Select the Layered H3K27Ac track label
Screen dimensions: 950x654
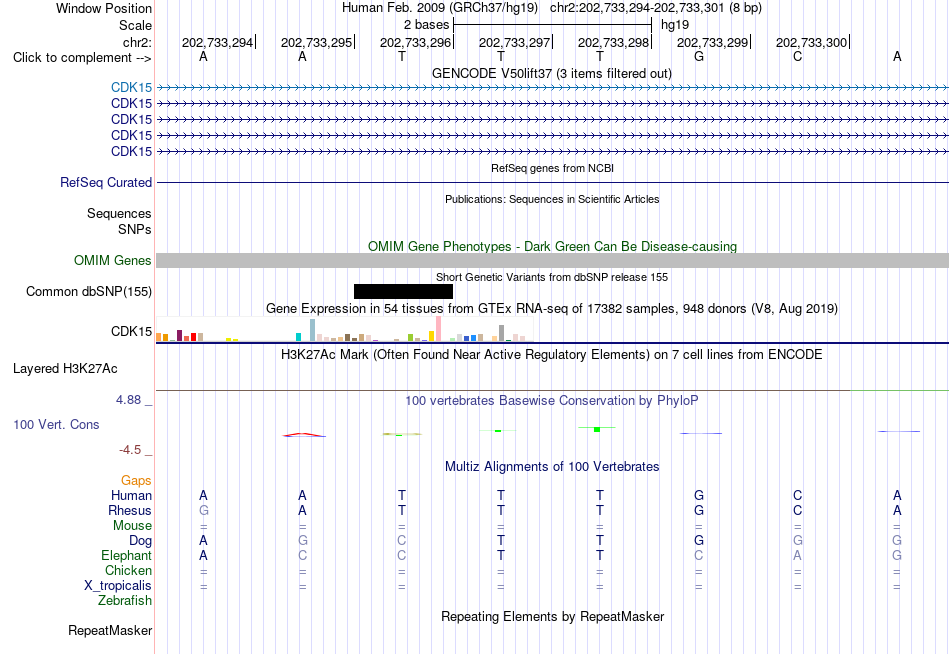(x=65, y=369)
